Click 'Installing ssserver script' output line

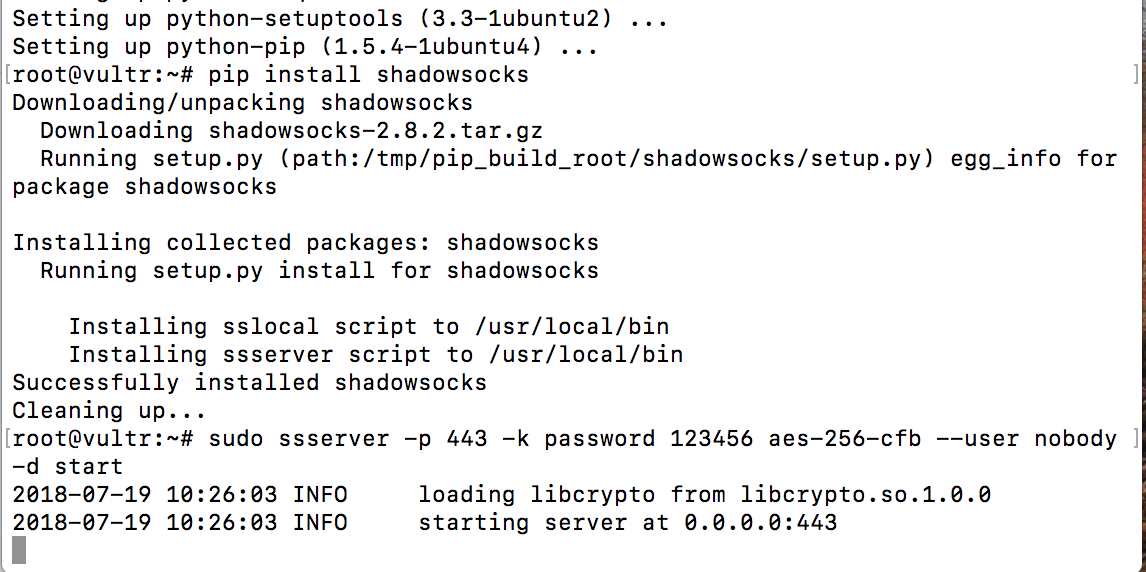376,355
